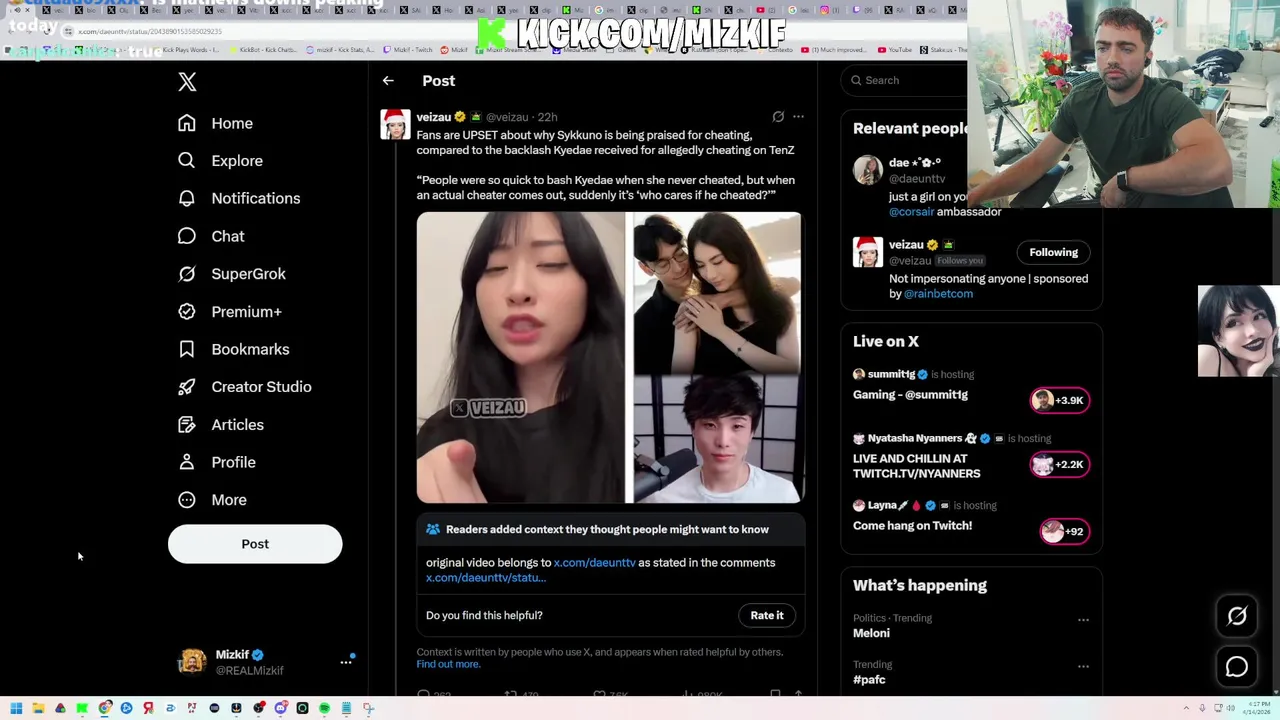Click the @veizau handle on the post
This screenshot has height=720, width=1280.
[x=507, y=117]
